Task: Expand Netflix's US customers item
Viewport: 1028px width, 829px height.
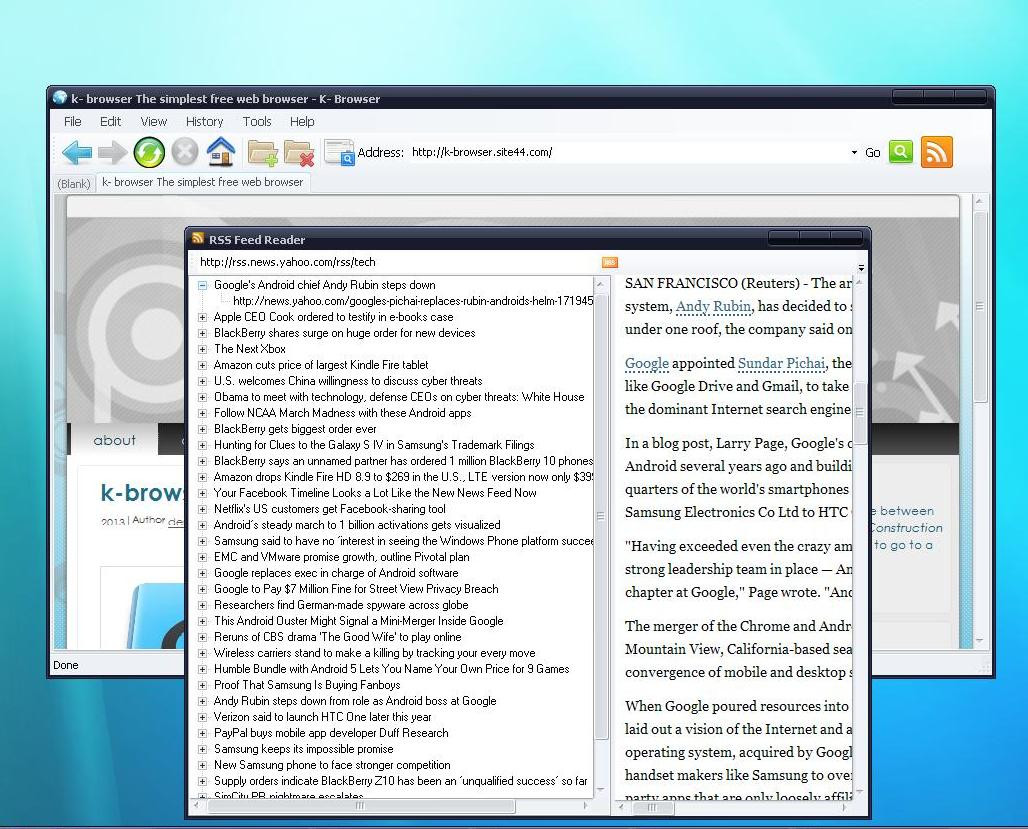Action: point(203,510)
